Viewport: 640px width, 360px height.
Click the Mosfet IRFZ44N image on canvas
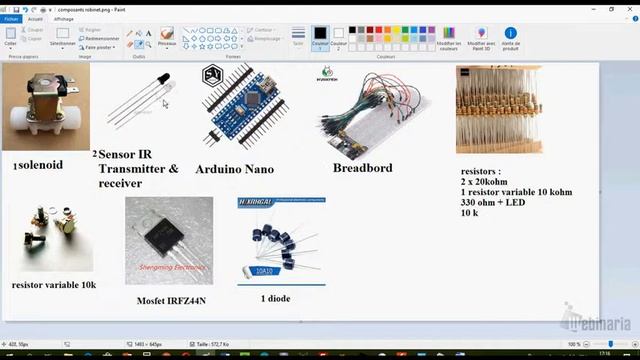(169, 241)
